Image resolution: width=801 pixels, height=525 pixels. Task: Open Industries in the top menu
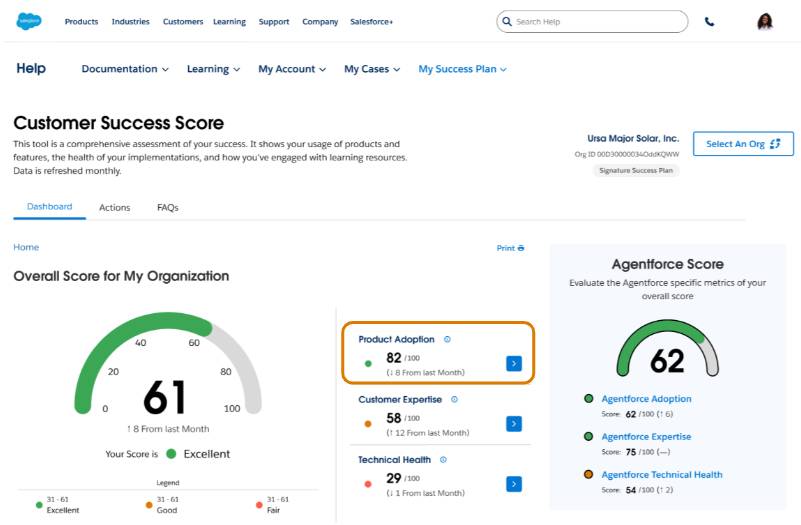tap(131, 21)
